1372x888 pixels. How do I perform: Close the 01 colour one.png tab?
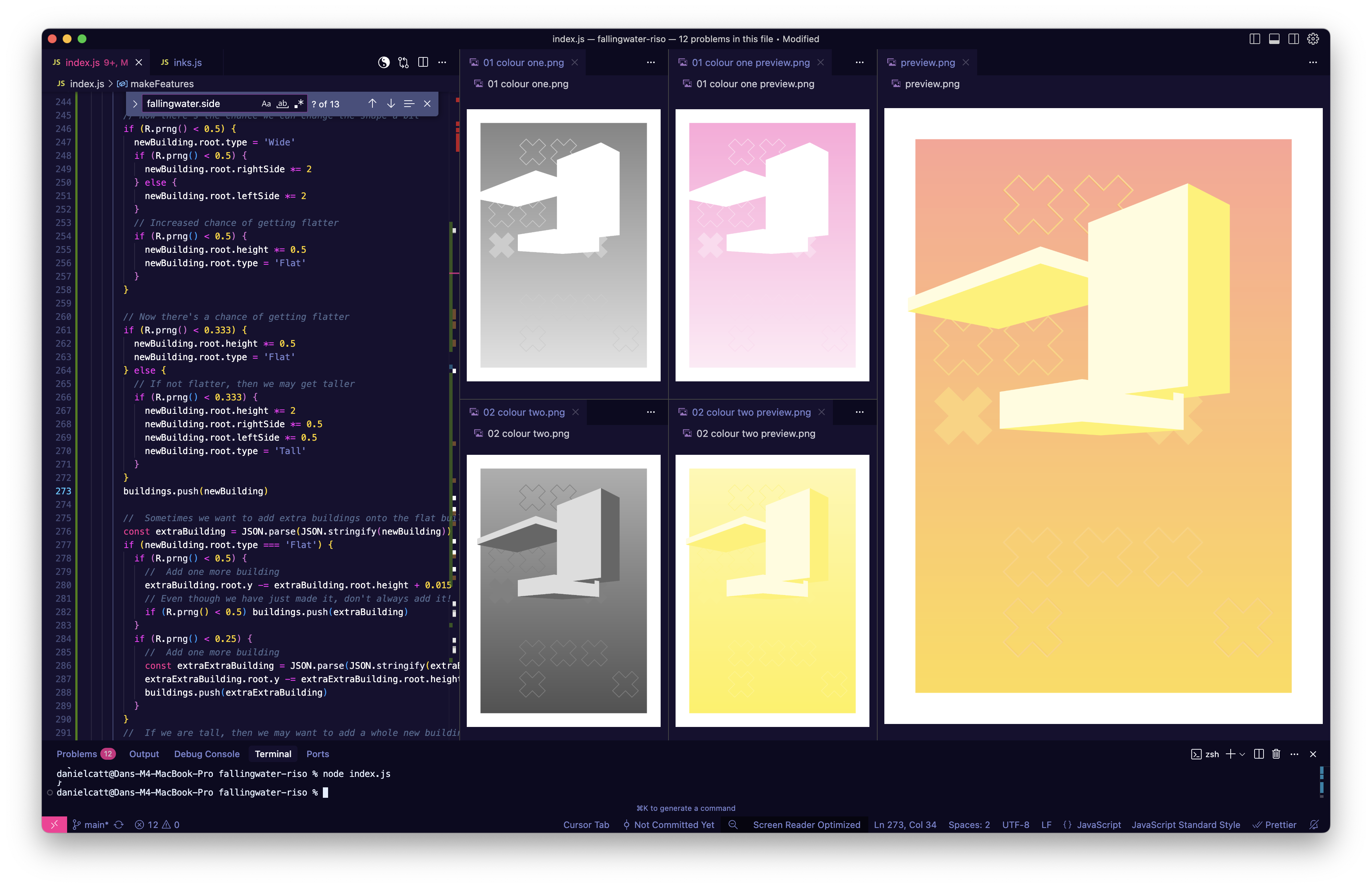tap(575, 62)
